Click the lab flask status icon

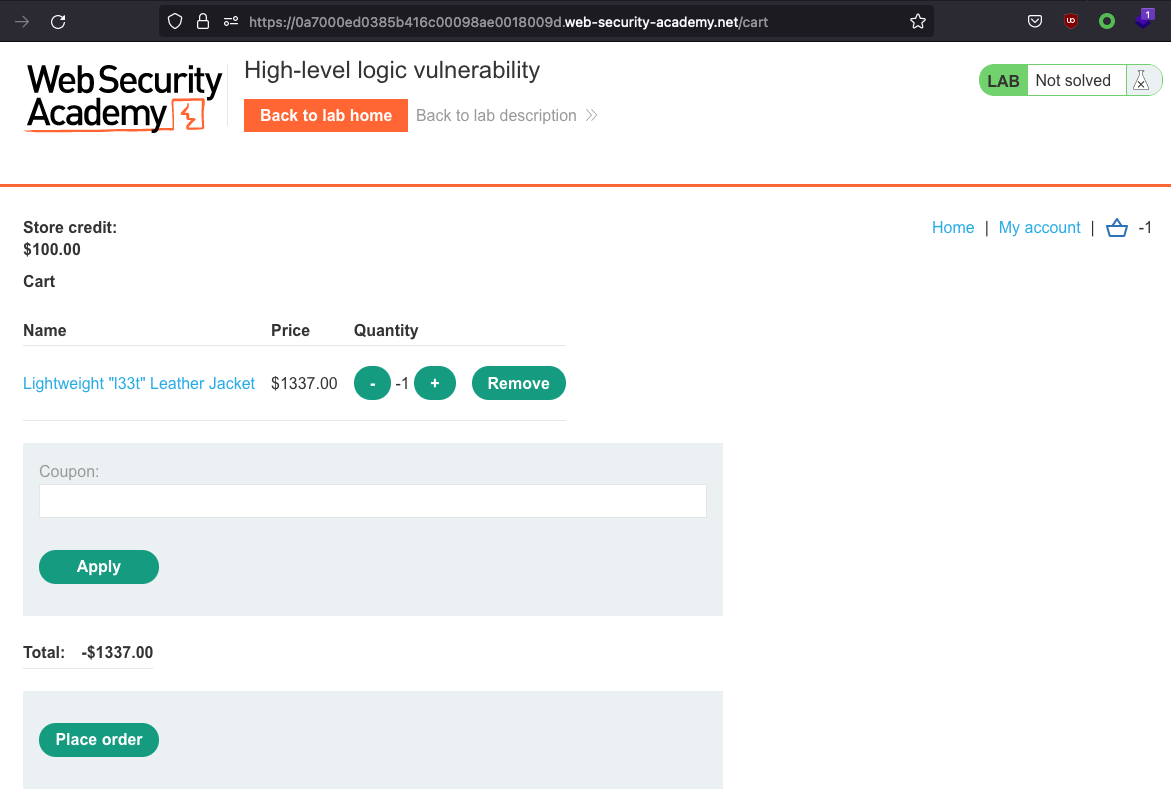click(1141, 81)
